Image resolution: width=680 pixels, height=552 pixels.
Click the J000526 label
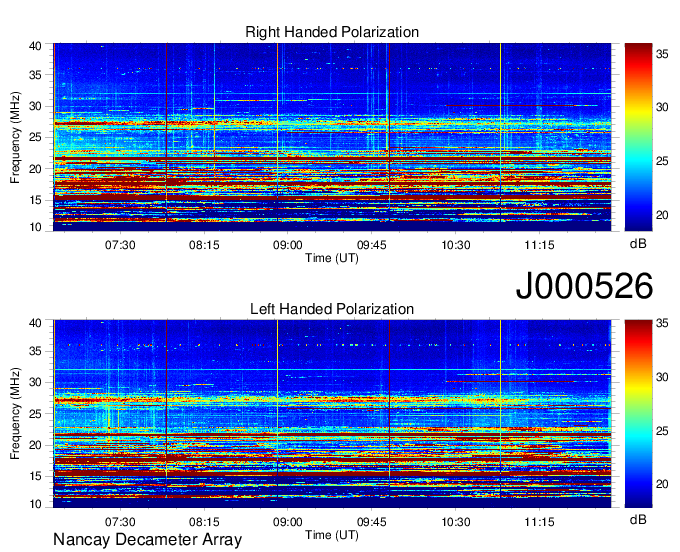(584, 285)
